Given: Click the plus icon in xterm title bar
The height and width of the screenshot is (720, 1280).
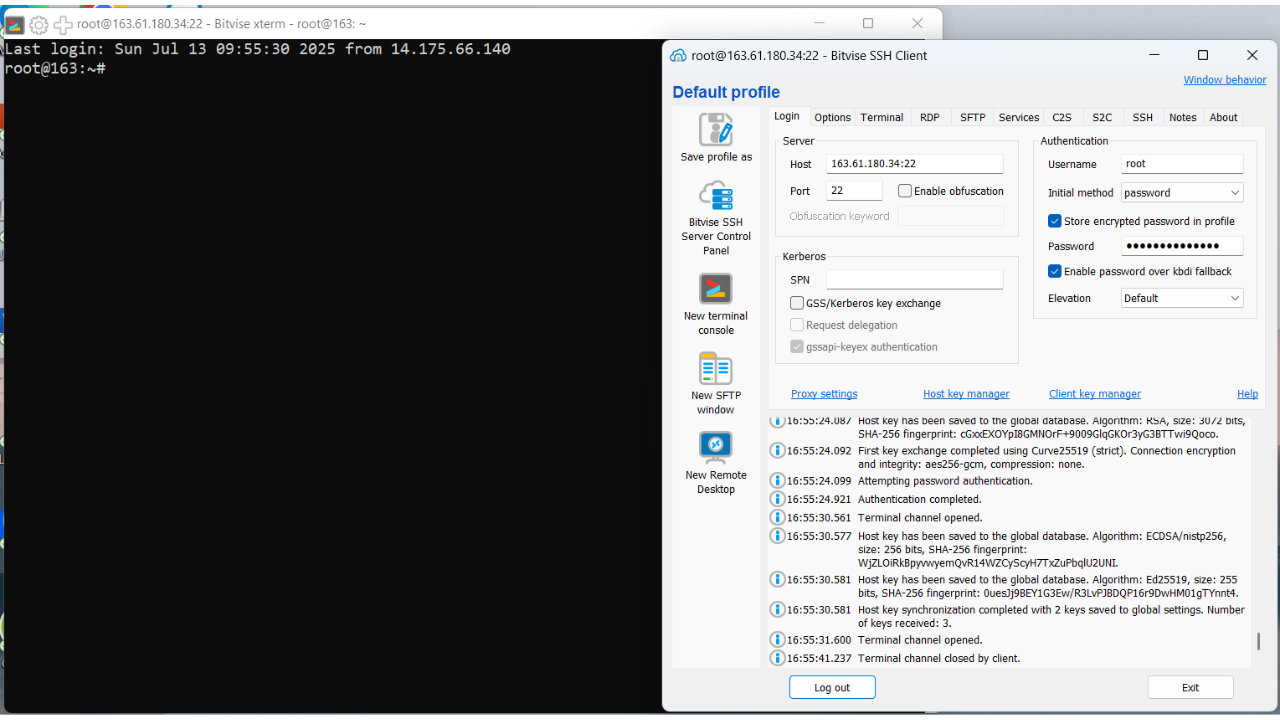Looking at the screenshot, I should 62,24.
